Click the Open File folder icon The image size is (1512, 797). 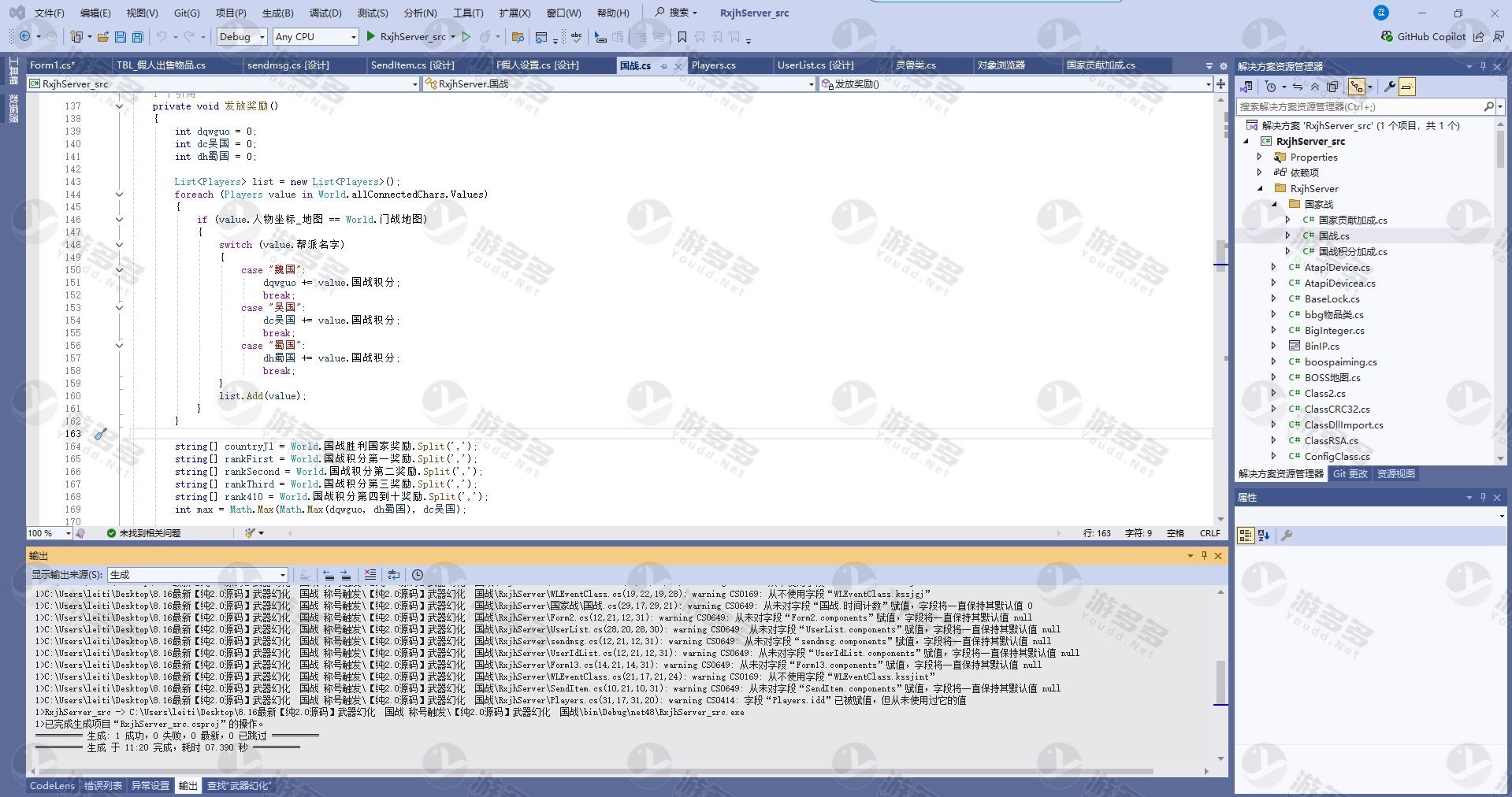click(x=102, y=36)
